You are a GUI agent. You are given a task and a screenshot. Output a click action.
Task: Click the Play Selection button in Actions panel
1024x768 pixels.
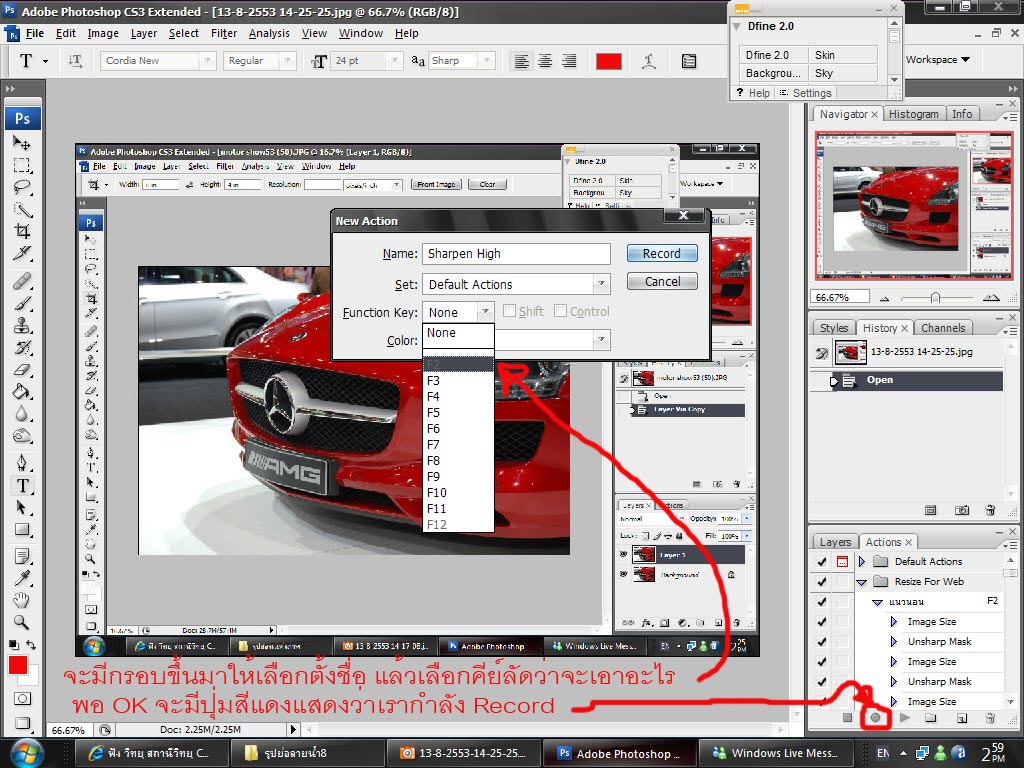904,718
